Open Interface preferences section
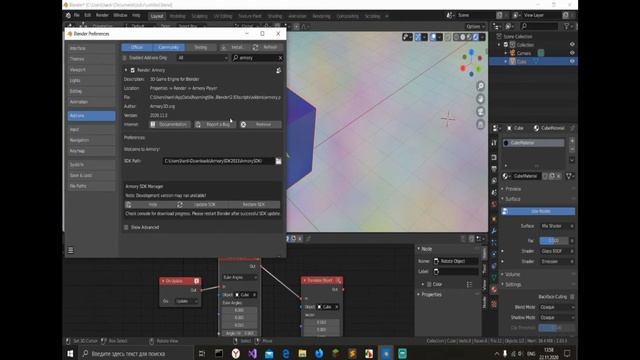 click(91, 48)
